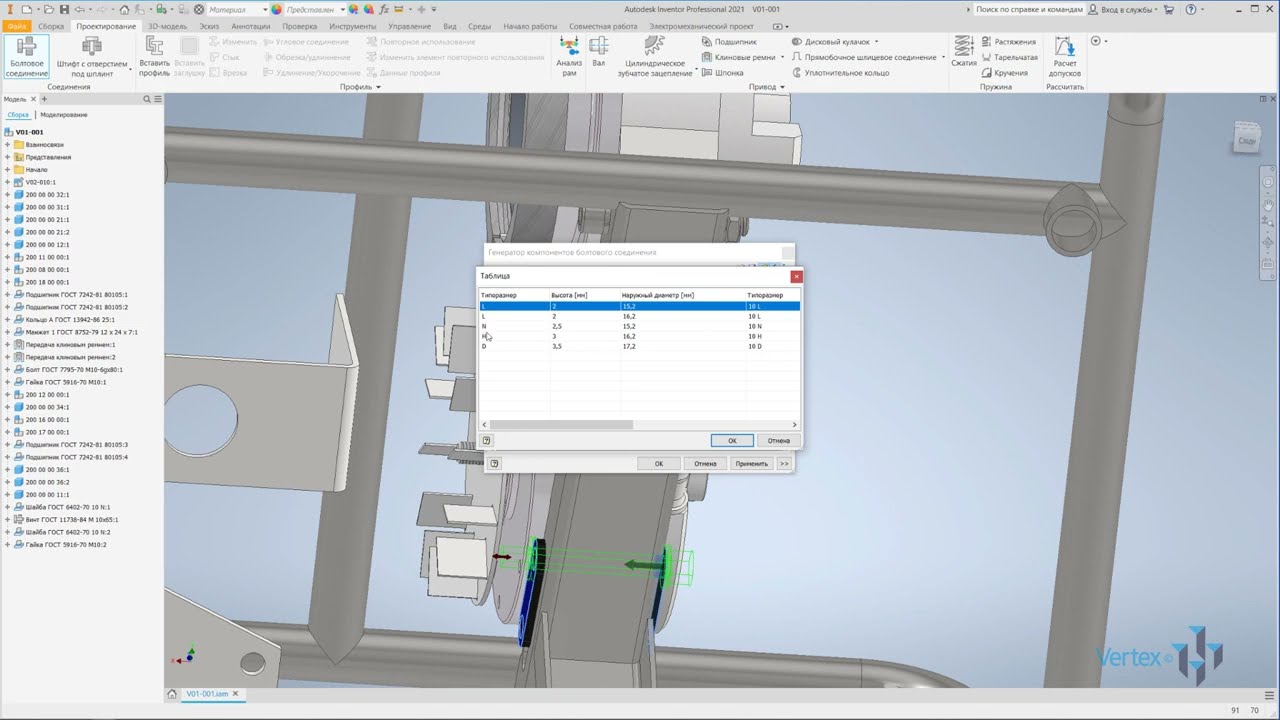Click Применить in the generator dialog

click(751, 463)
